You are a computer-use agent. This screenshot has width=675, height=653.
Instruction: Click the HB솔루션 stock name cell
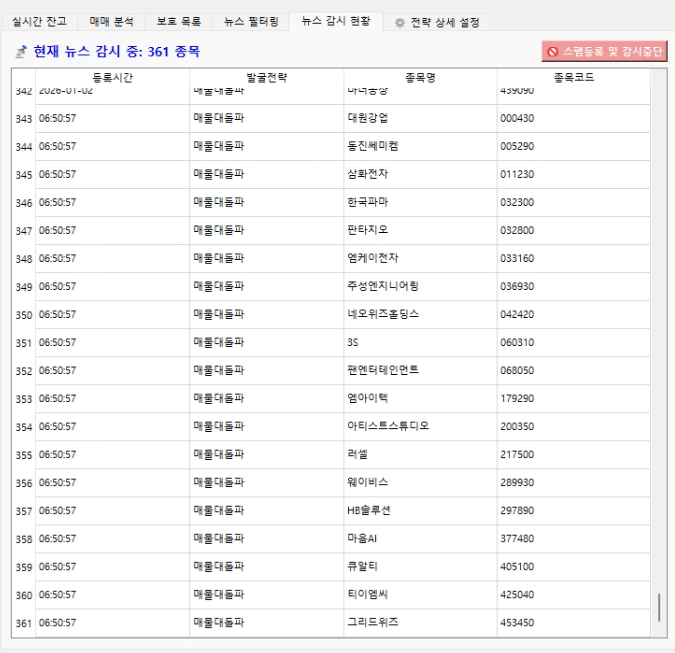tap(420, 511)
